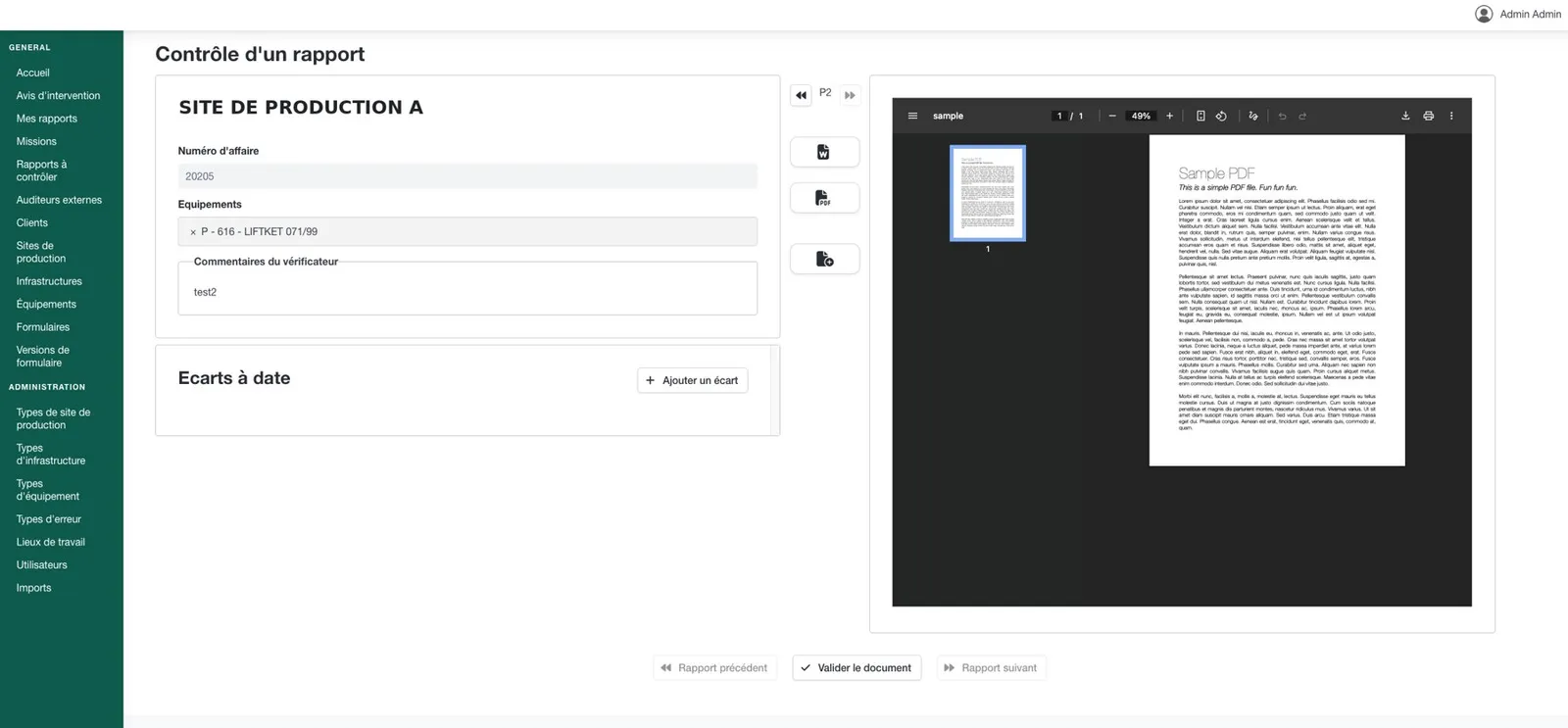Screen dimensions: 1568x728
Task: Rotate the PDF counterclockwise
Action: tap(1221, 116)
